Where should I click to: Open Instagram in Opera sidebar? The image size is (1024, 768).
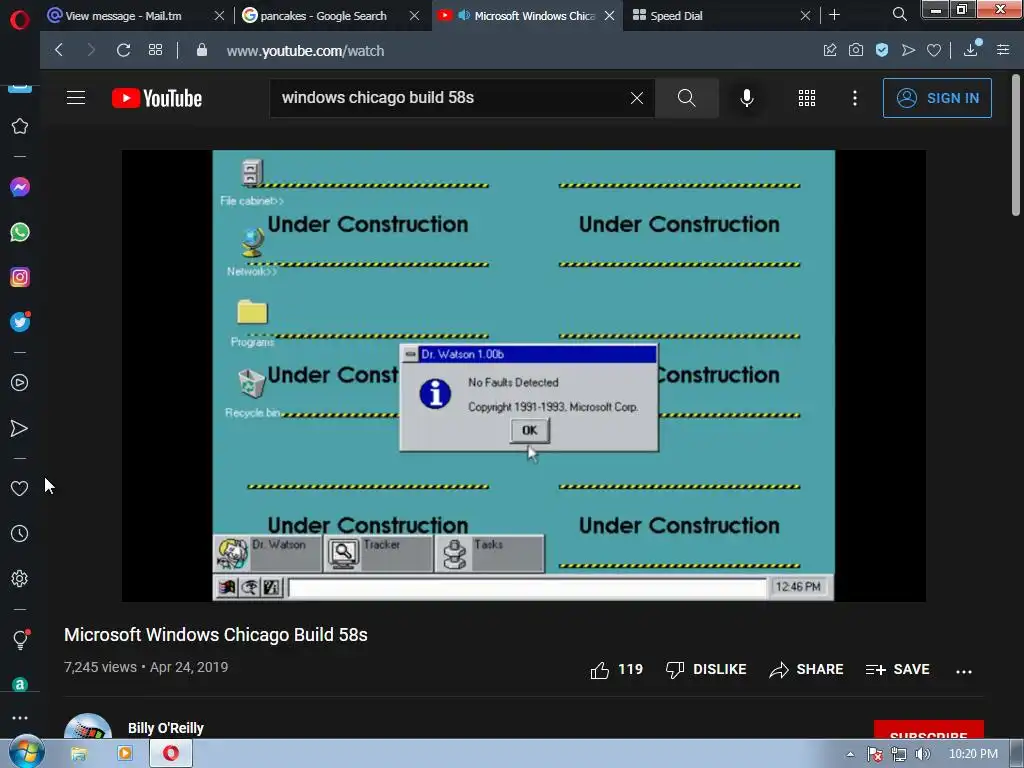(20, 277)
